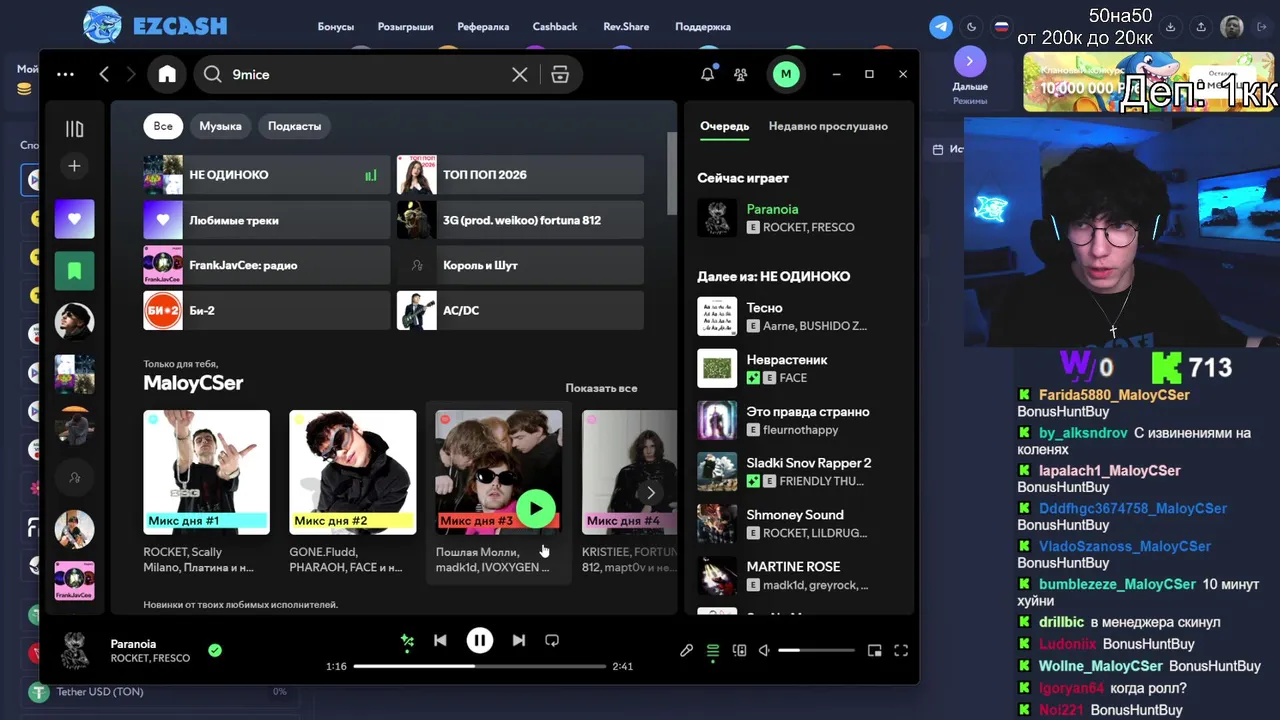Open 3G (prod. weikoo) fortuna 812

(520, 220)
